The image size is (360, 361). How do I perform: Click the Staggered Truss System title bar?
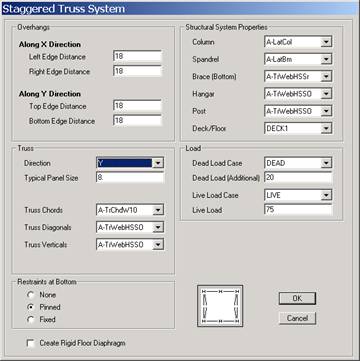(x=180, y=9)
